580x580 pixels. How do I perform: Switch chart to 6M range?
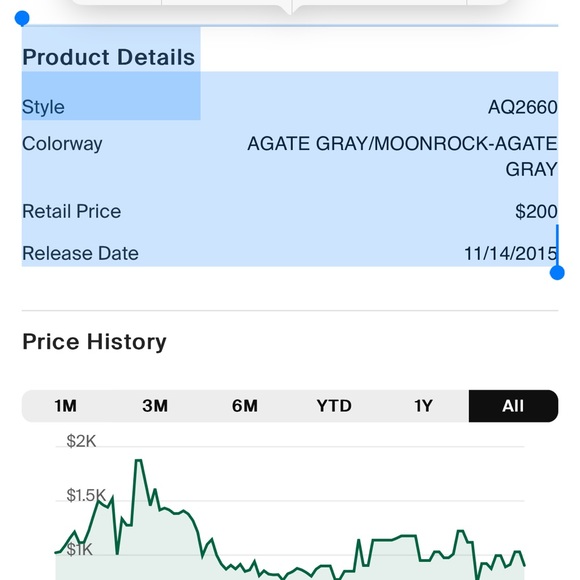click(245, 406)
